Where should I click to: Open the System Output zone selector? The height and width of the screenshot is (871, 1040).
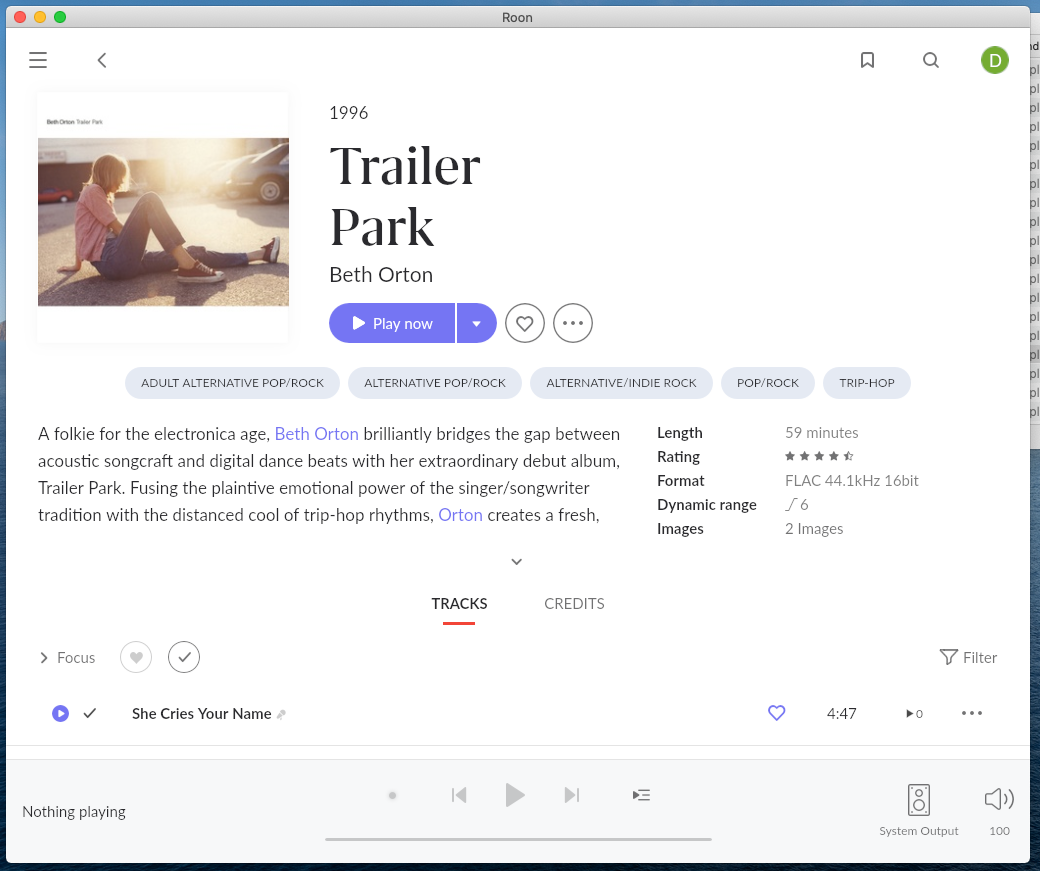919,810
